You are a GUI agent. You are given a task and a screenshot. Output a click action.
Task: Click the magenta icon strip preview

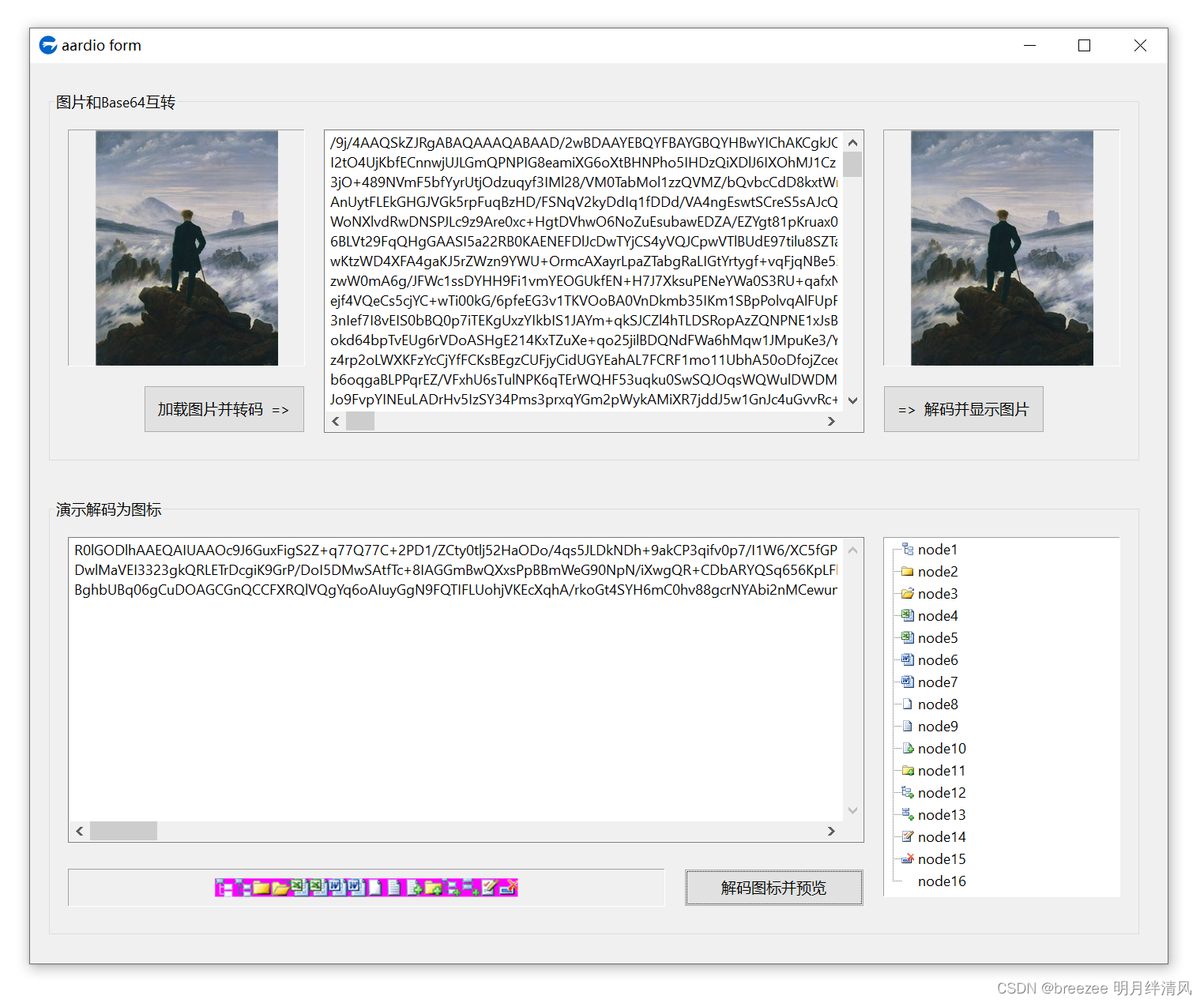367,888
